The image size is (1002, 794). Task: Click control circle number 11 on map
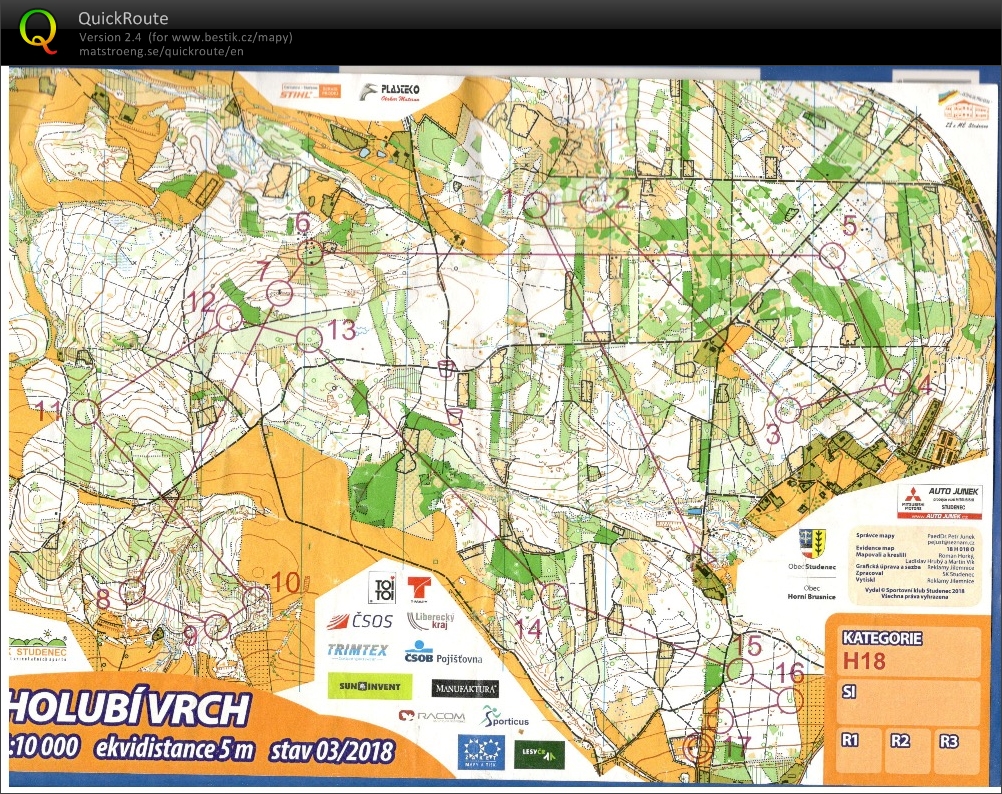[x=86, y=411]
